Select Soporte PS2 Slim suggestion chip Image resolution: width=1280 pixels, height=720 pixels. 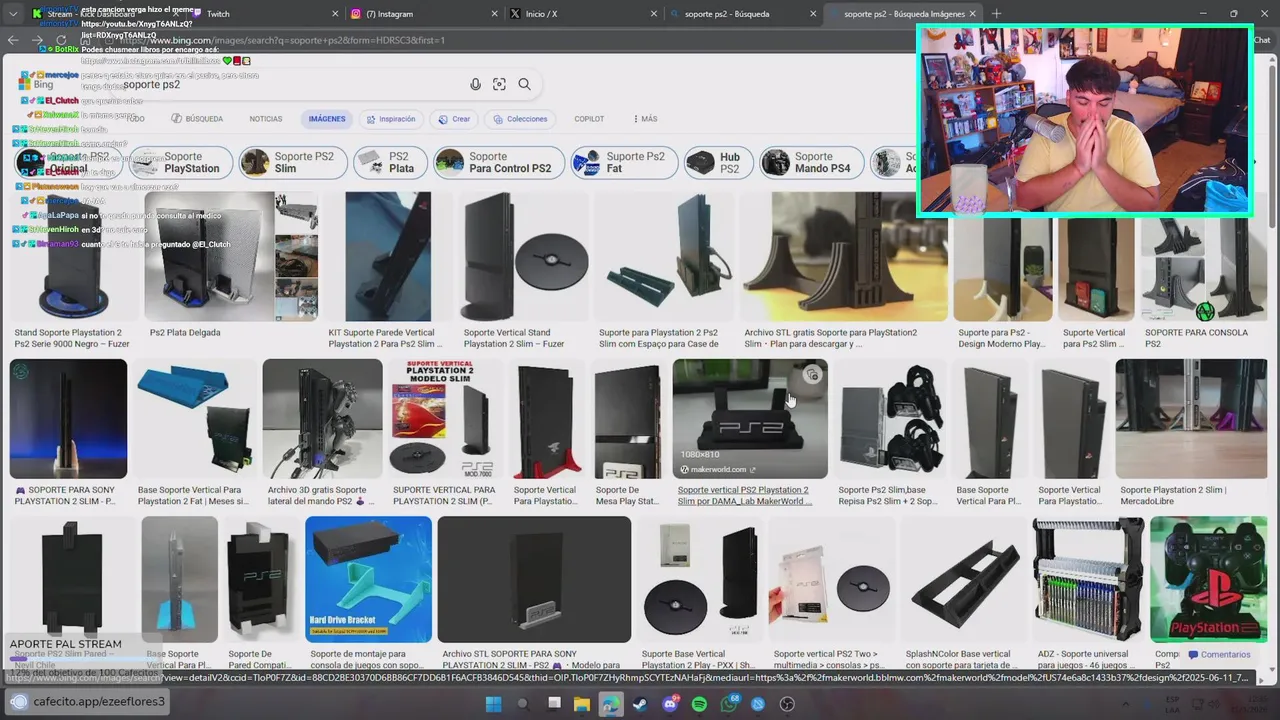pos(294,162)
